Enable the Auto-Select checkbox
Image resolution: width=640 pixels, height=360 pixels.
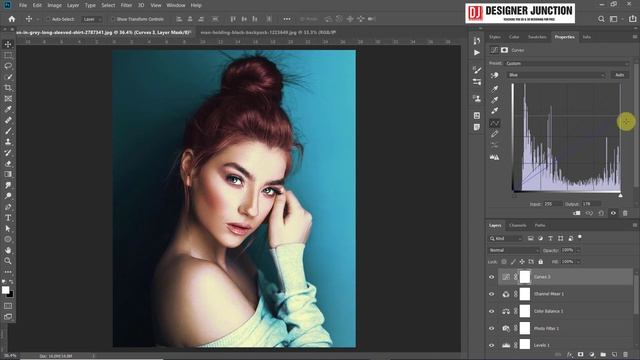[48, 19]
